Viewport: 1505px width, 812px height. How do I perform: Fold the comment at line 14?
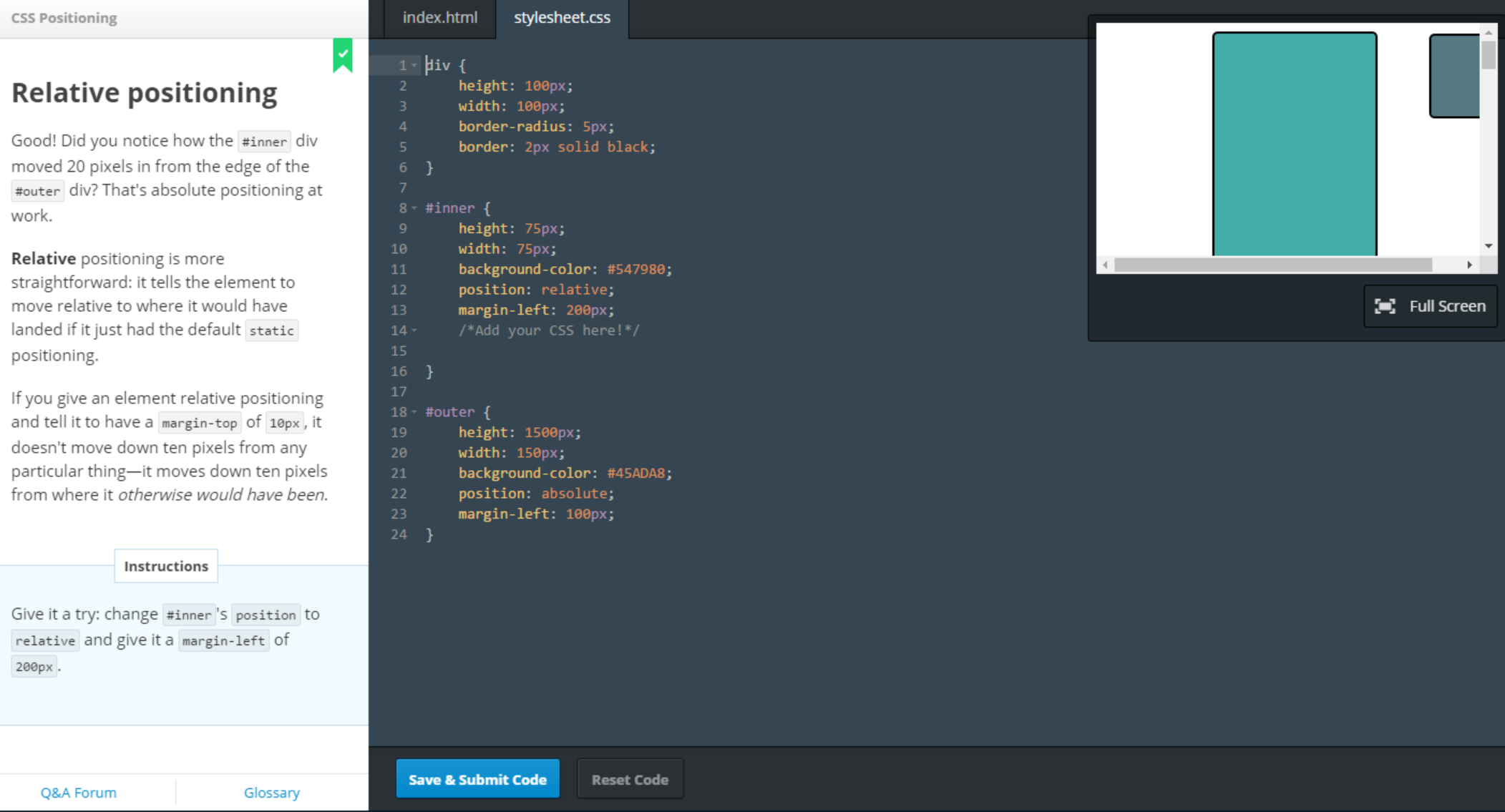click(414, 331)
